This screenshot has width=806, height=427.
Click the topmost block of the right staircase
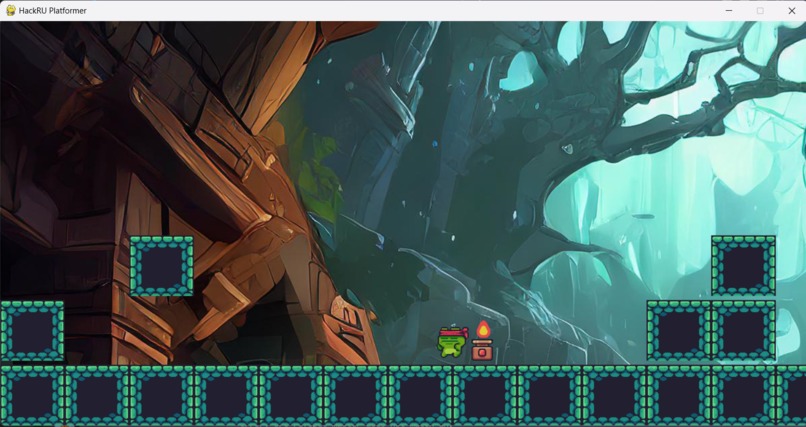pos(743,266)
